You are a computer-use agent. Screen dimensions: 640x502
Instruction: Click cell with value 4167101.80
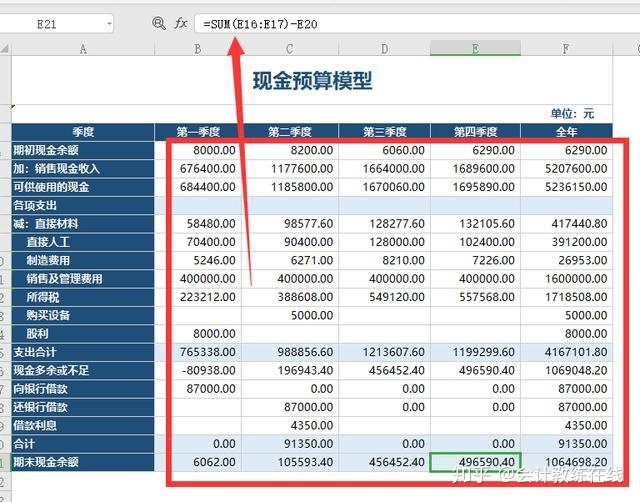(x=567, y=352)
